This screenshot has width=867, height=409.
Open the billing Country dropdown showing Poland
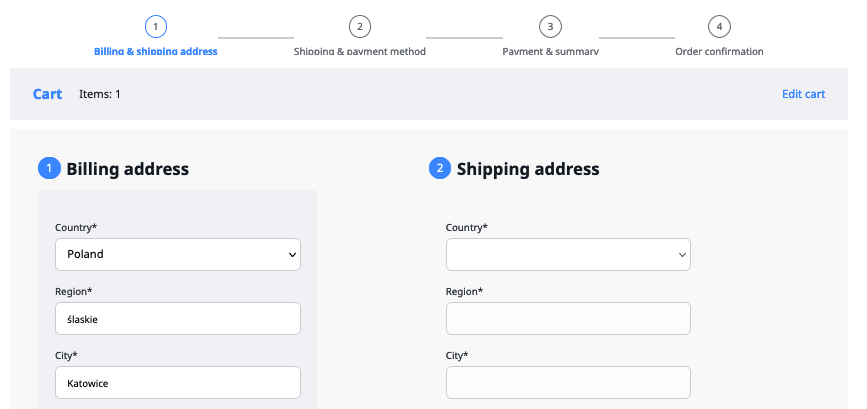[178, 254]
